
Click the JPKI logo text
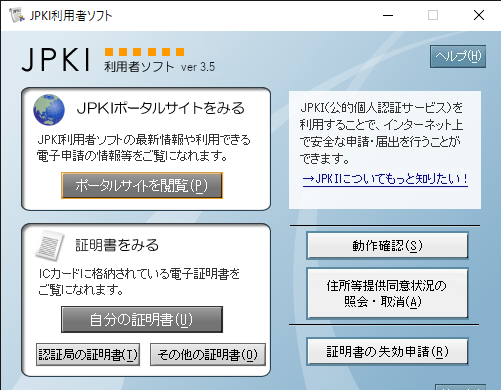tap(56, 60)
